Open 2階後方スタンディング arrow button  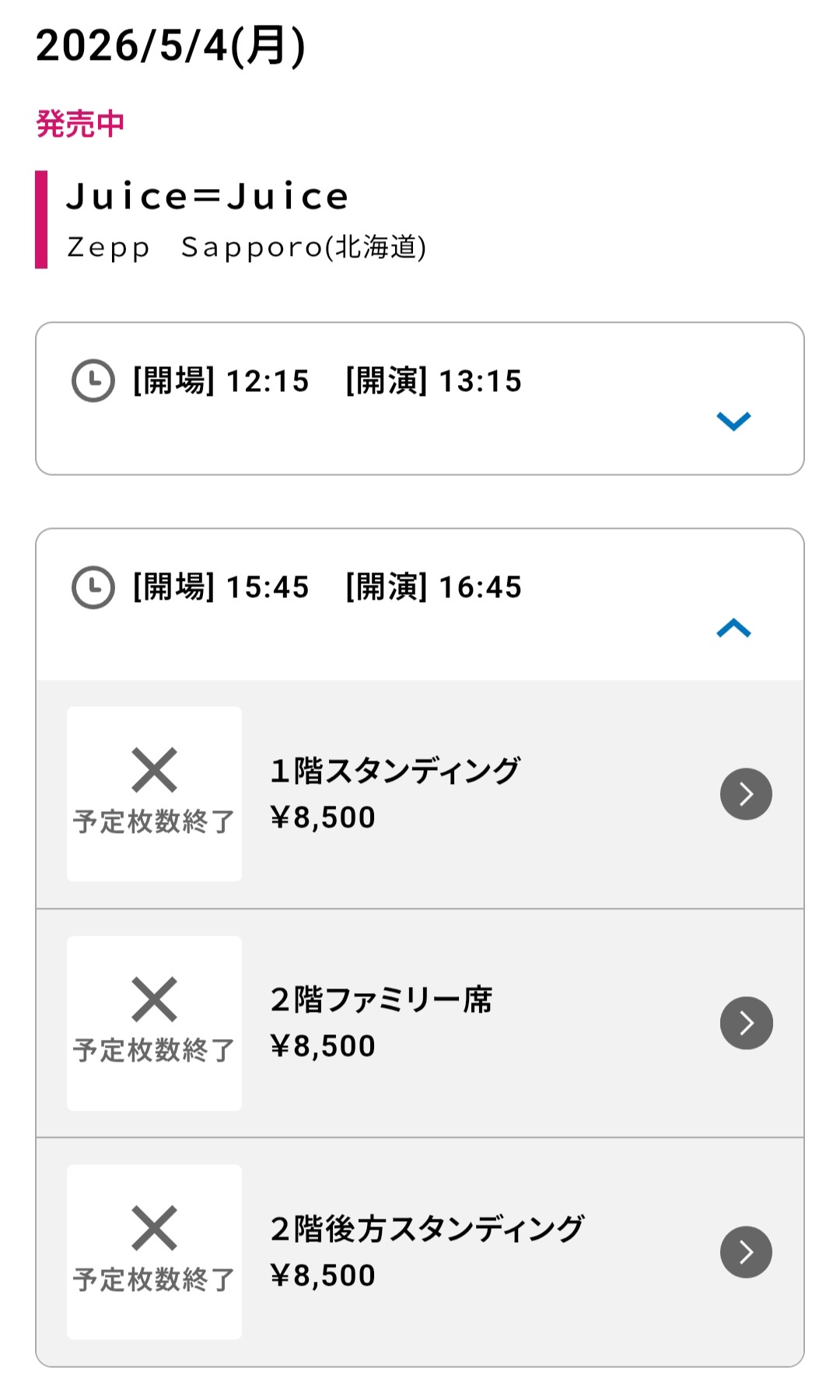pyautogui.click(x=746, y=1252)
